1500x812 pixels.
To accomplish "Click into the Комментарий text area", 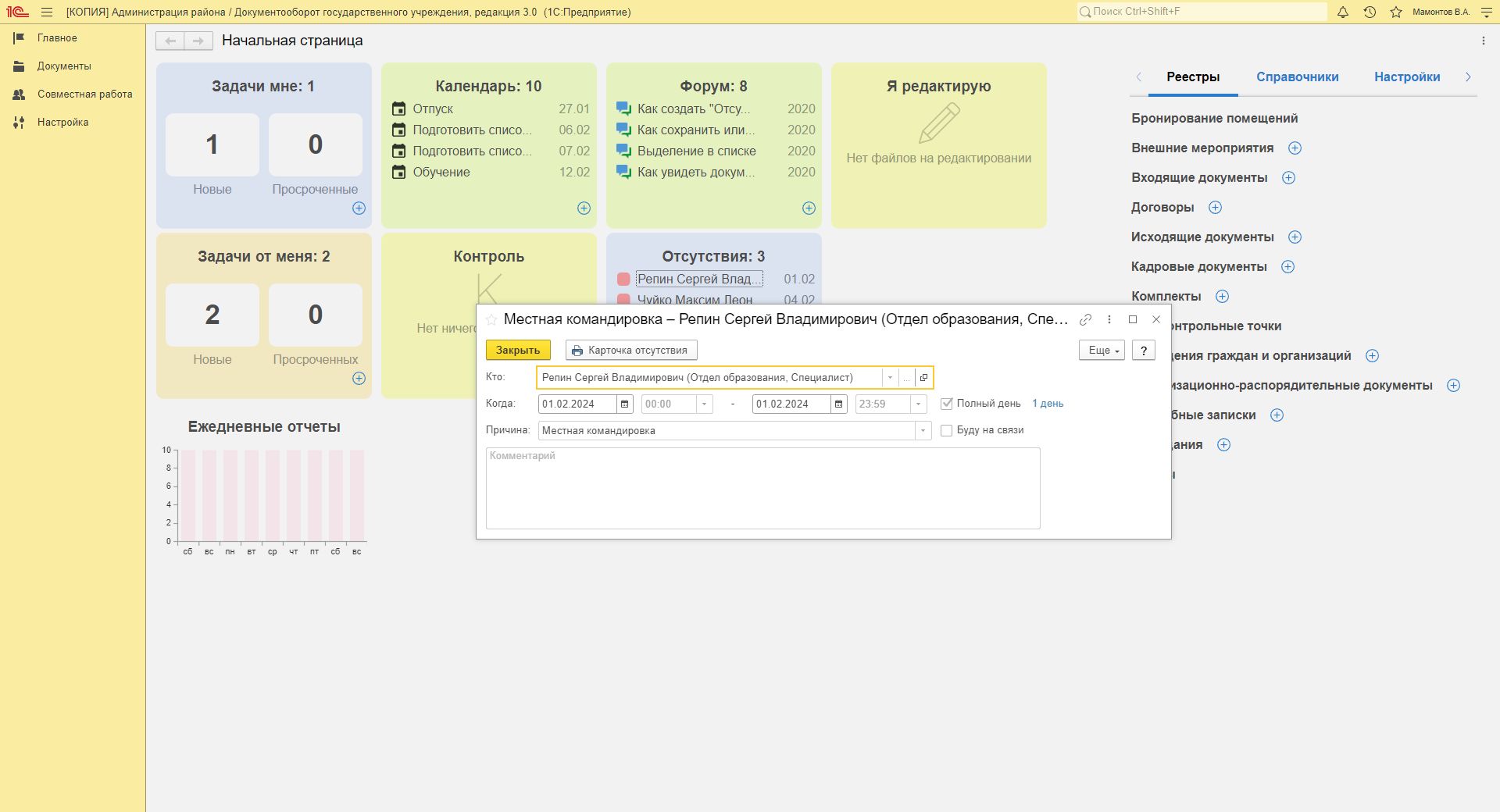I will coord(762,488).
